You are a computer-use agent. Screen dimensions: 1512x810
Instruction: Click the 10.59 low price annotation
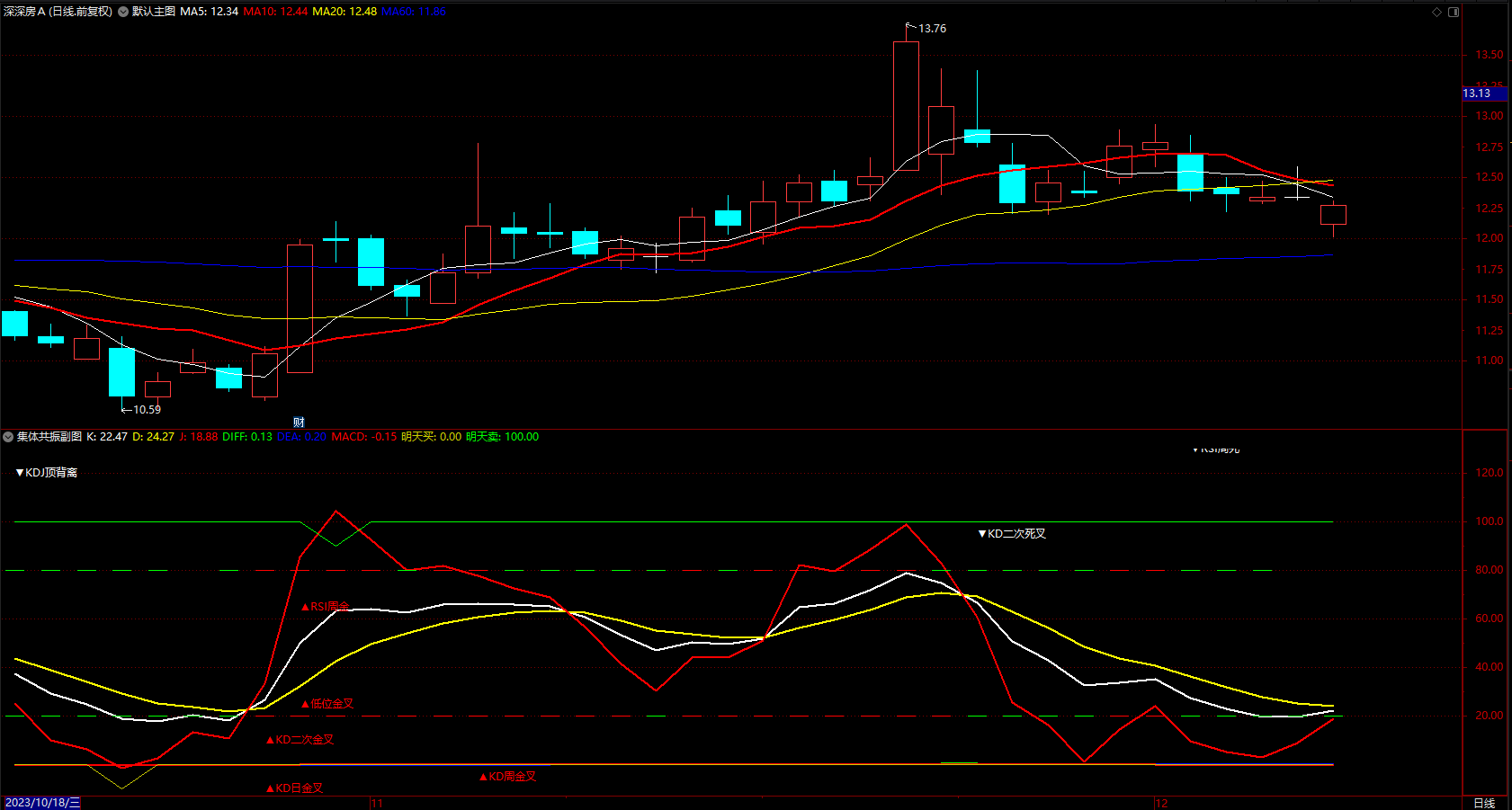coord(147,410)
